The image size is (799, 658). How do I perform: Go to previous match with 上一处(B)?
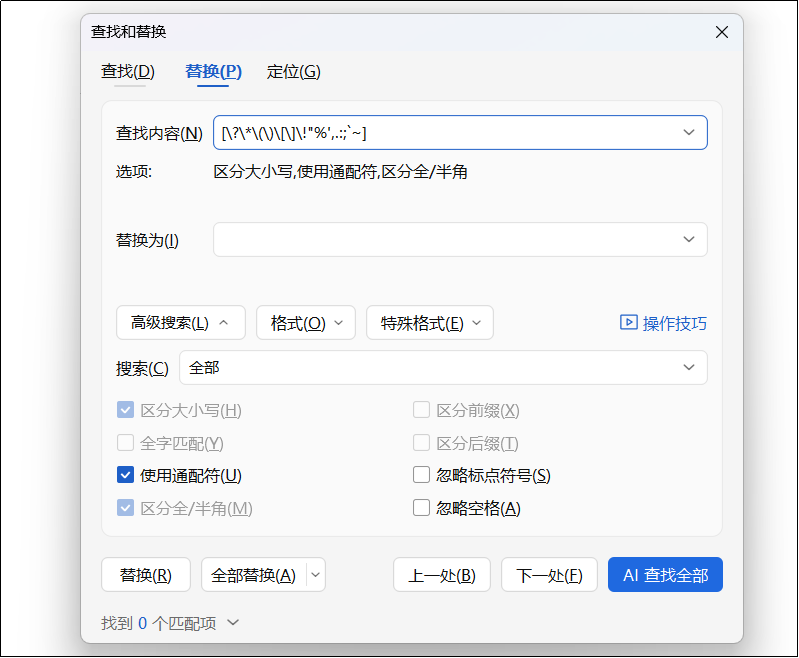click(x=442, y=575)
